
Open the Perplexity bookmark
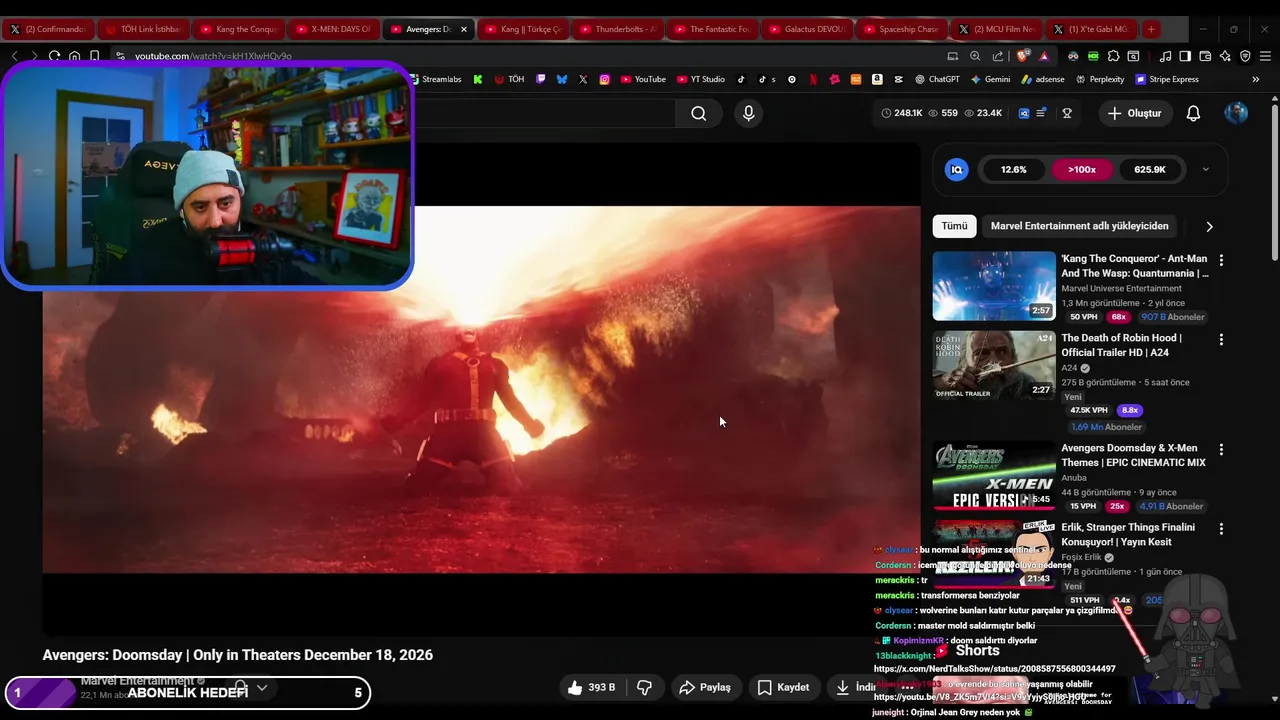pyautogui.click(x=1099, y=79)
